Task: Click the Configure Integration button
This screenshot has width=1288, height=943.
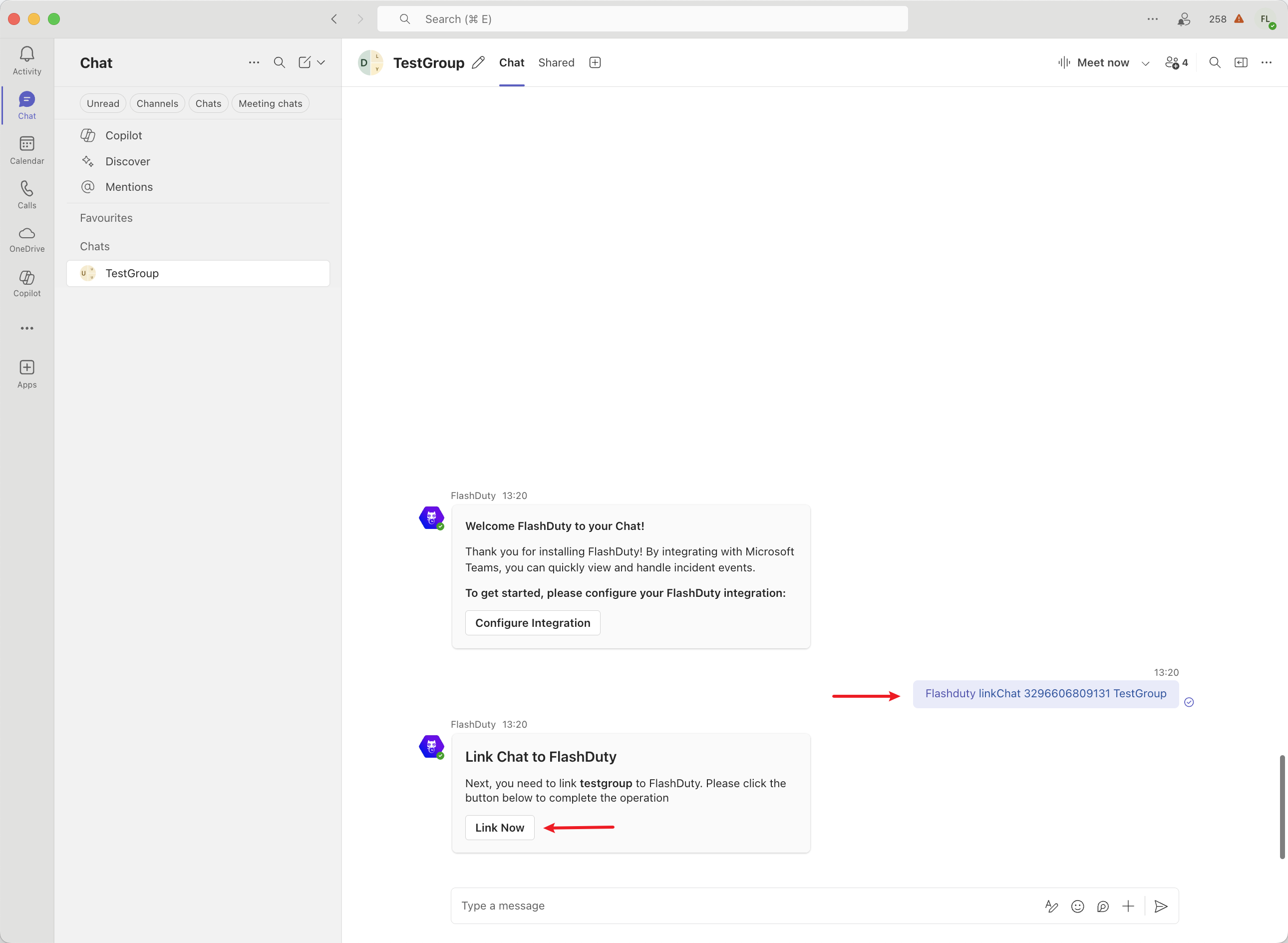Action: coord(533,623)
